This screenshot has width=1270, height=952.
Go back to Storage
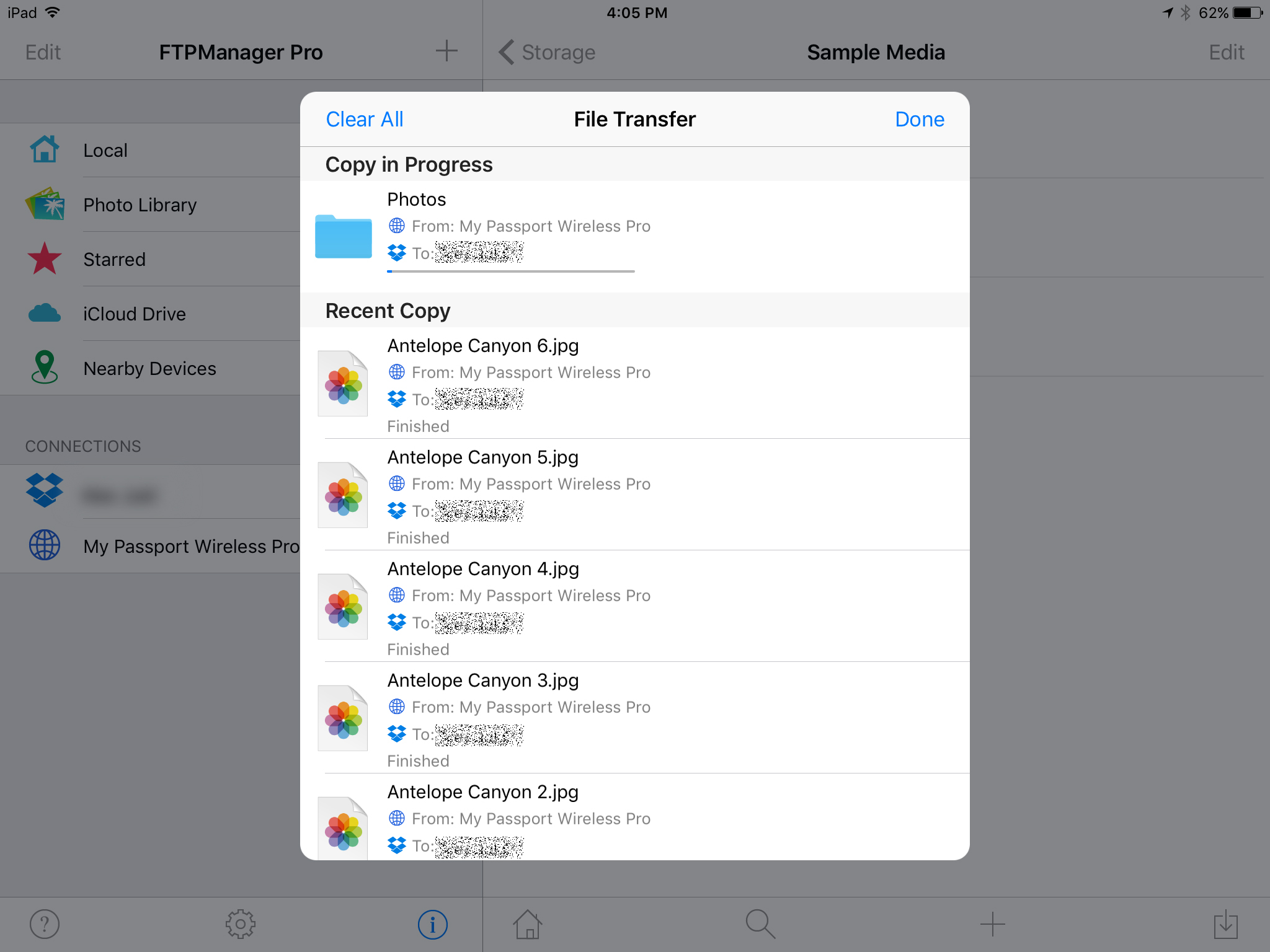[547, 52]
